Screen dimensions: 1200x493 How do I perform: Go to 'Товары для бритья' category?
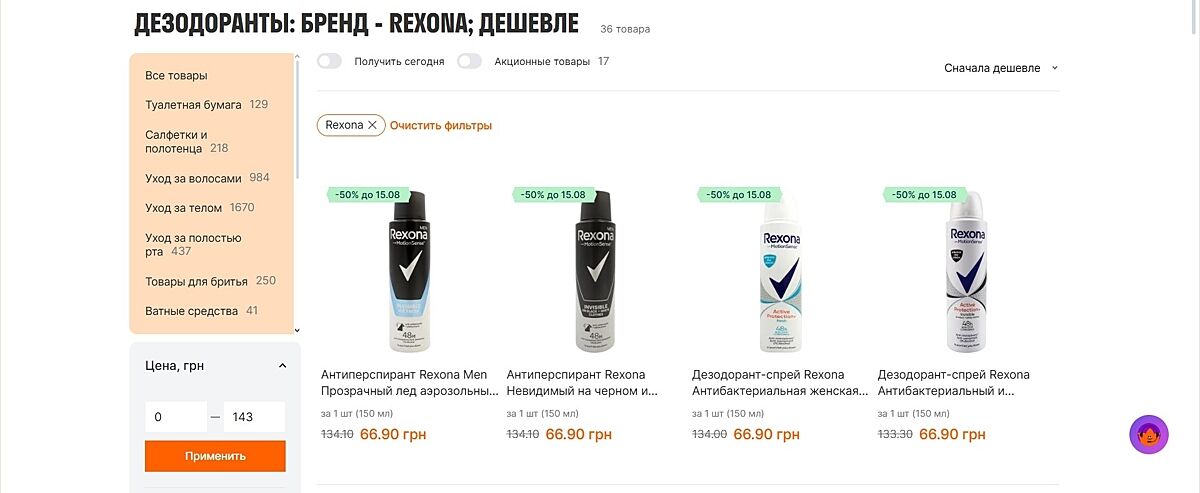point(196,281)
